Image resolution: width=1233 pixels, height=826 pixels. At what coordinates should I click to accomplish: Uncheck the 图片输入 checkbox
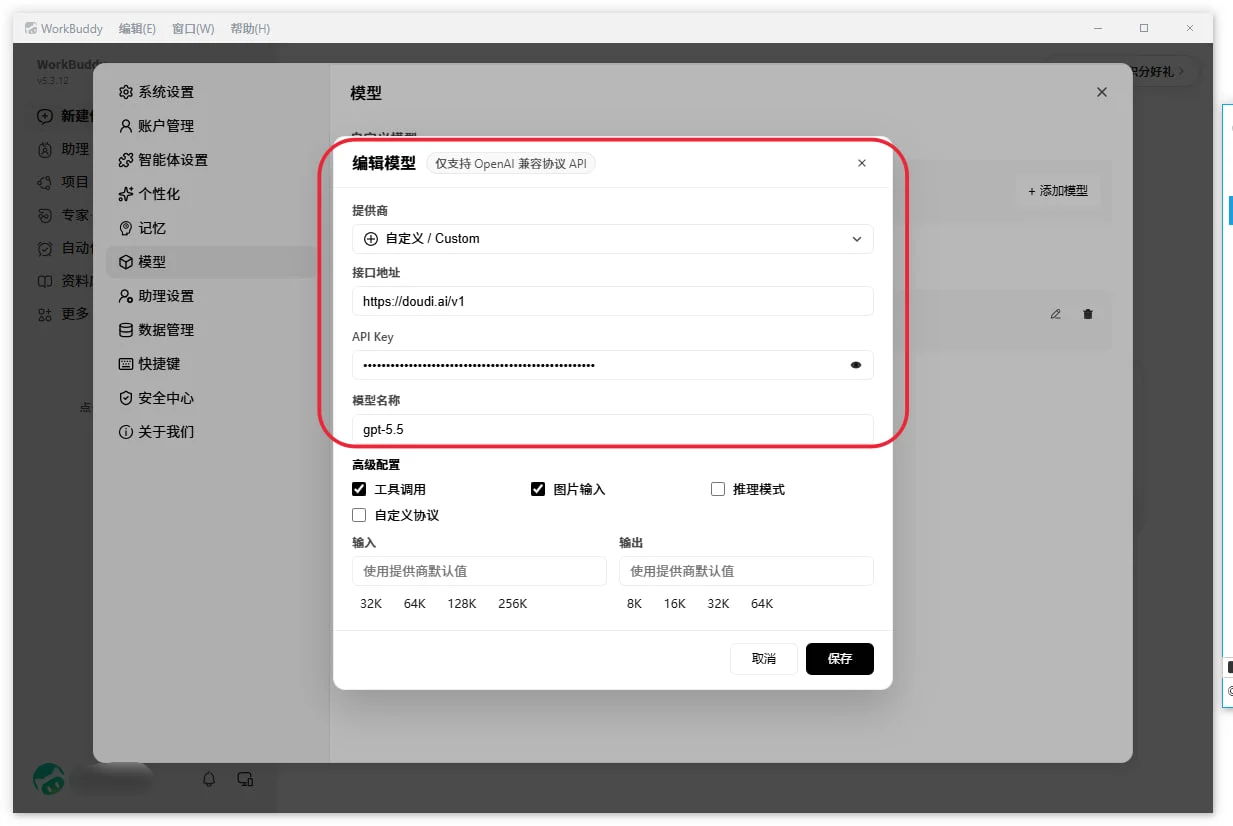(x=538, y=489)
